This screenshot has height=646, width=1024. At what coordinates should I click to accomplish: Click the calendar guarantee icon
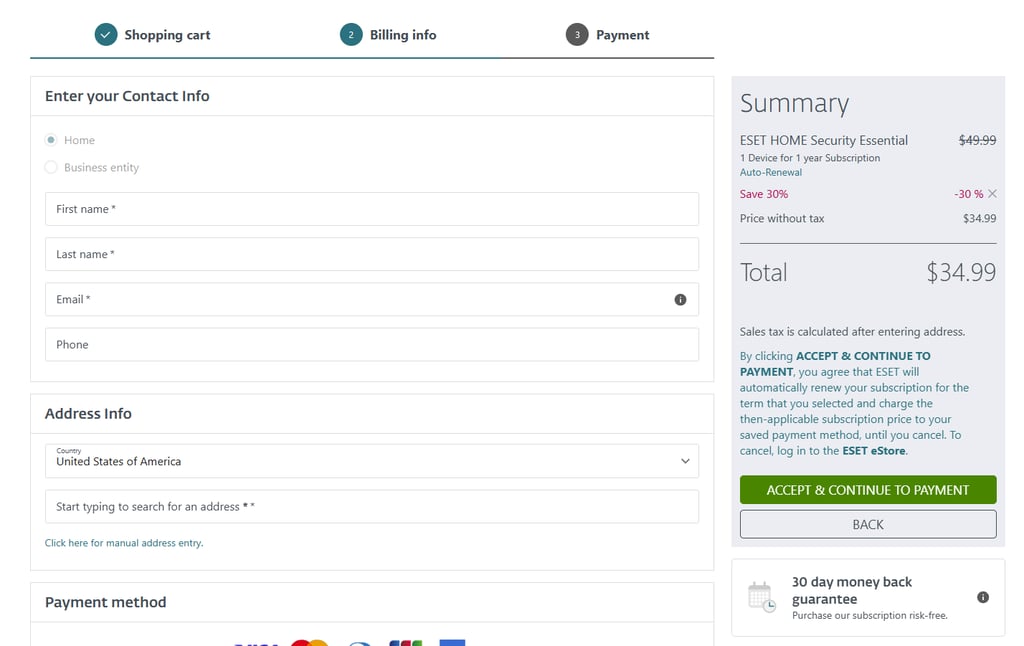[x=761, y=597]
